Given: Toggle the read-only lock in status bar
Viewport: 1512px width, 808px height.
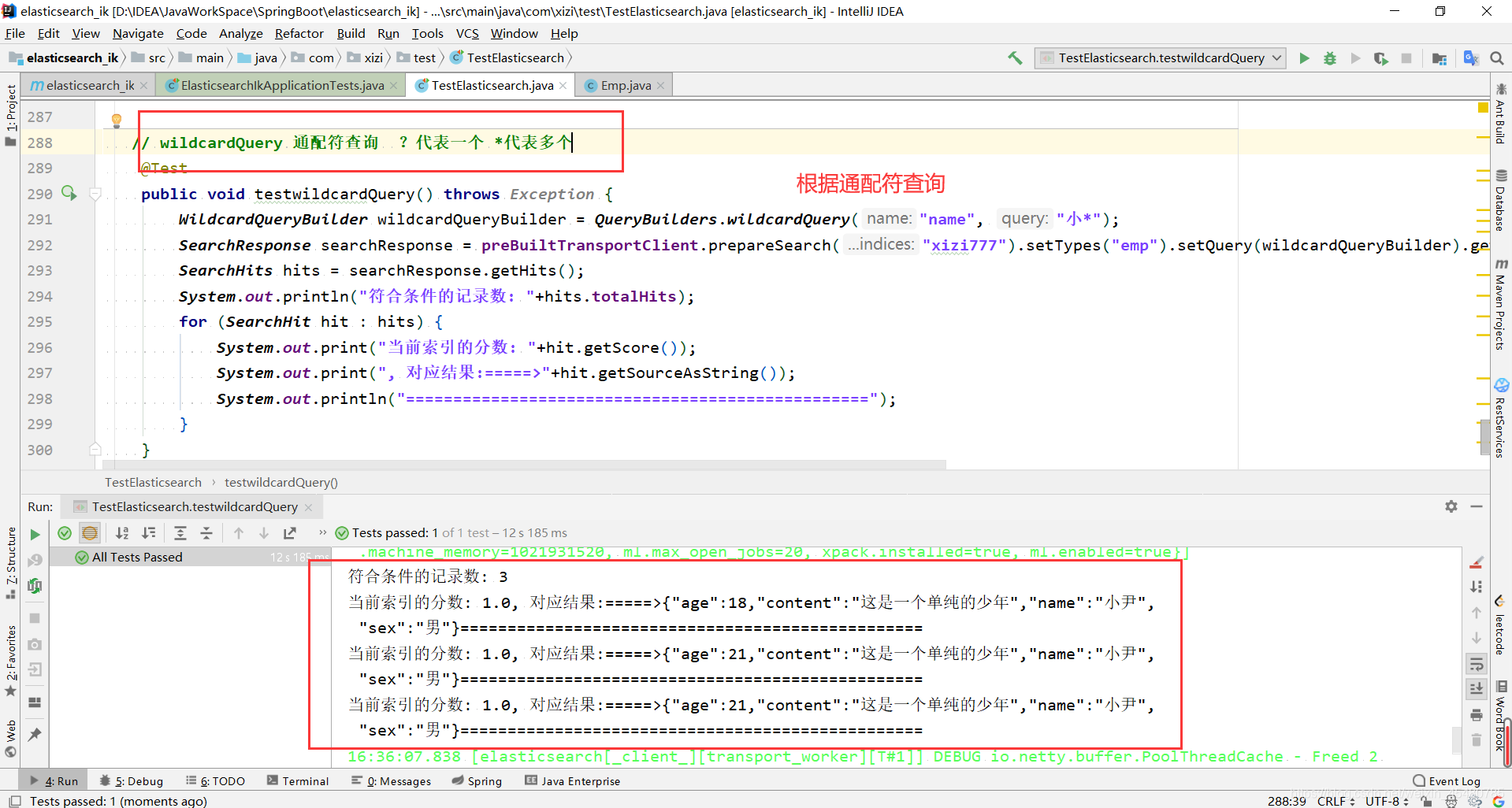Looking at the screenshot, I should pyautogui.click(x=1427, y=801).
